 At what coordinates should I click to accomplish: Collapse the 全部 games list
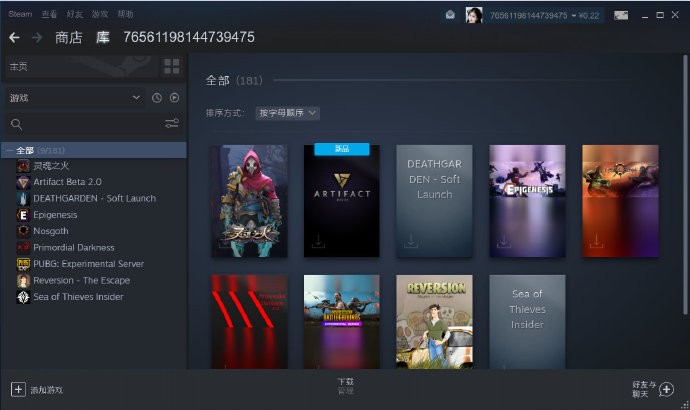[x=9, y=151]
